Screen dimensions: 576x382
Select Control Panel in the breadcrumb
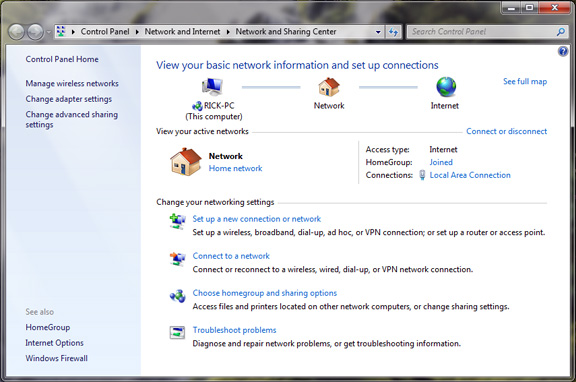click(105, 32)
